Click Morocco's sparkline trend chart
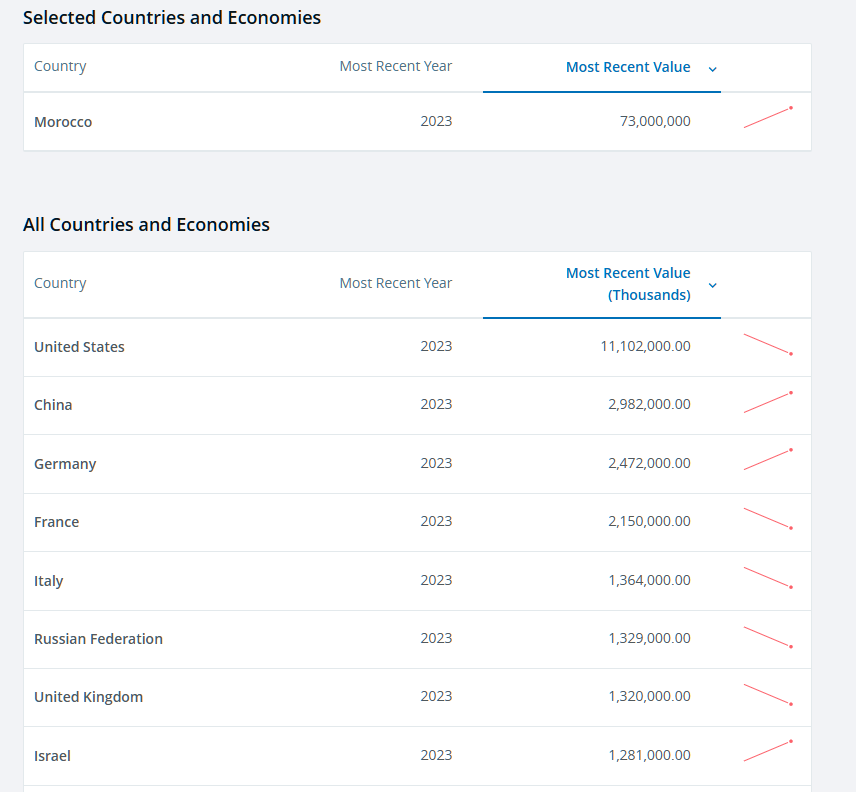Image resolution: width=856 pixels, height=792 pixels. point(767,118)
